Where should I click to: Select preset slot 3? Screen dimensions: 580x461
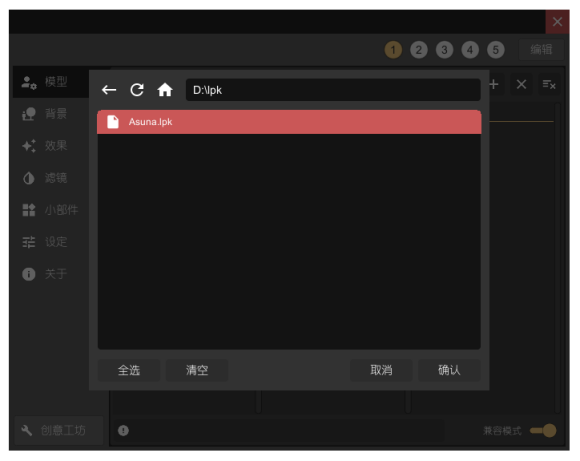tap(444, 50)
